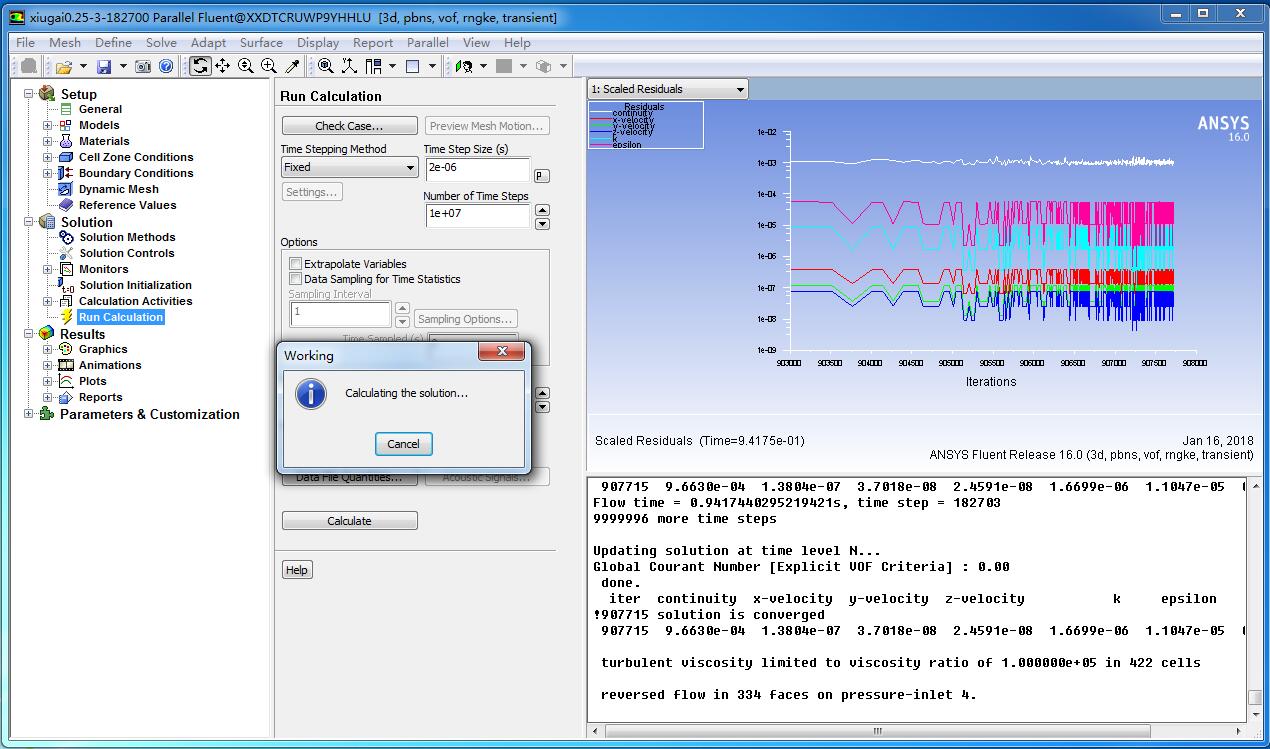Expand the Cell Zone Conditions node
The image size is (1270, 749).
[x=48, y=157]
